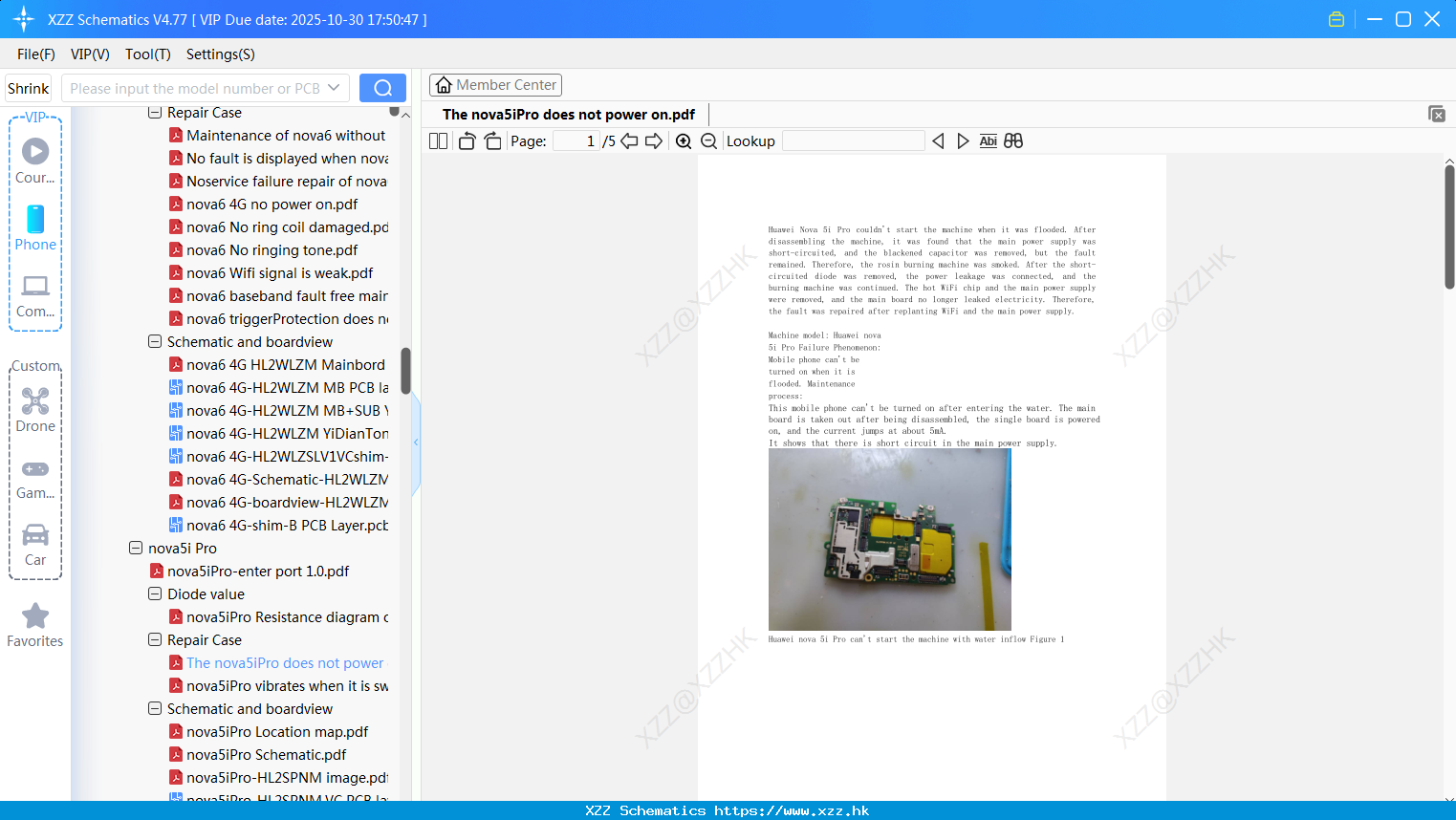Open the Member Center
Screen dimensions: 1456x820
[x=495, y=85]
